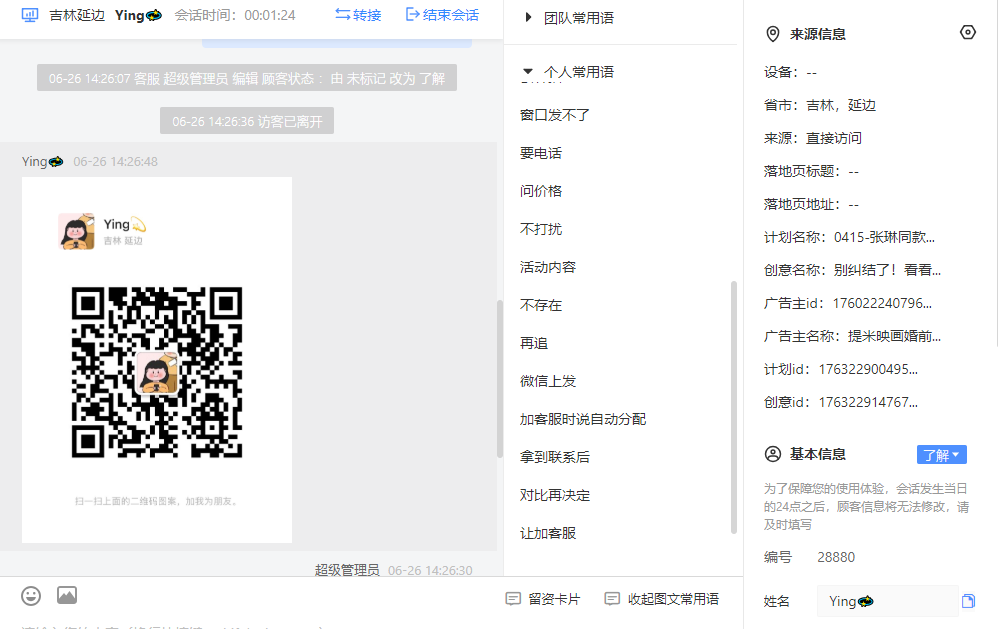998x629 pixels.
Task: Click the location pin icon by 来源信息
Action: (773, 34)
